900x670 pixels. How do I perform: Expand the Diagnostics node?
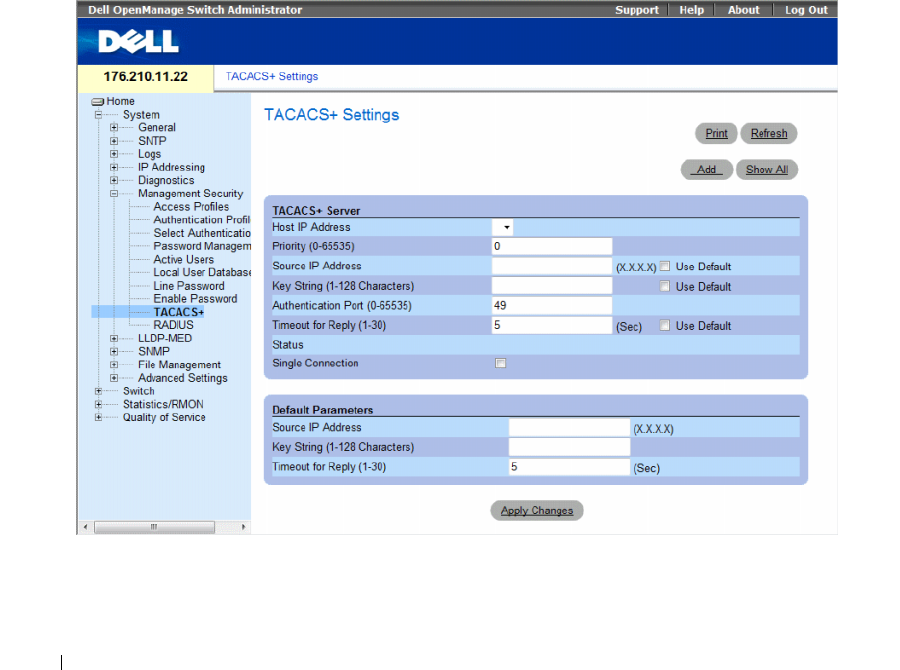[x=114, y=180]
